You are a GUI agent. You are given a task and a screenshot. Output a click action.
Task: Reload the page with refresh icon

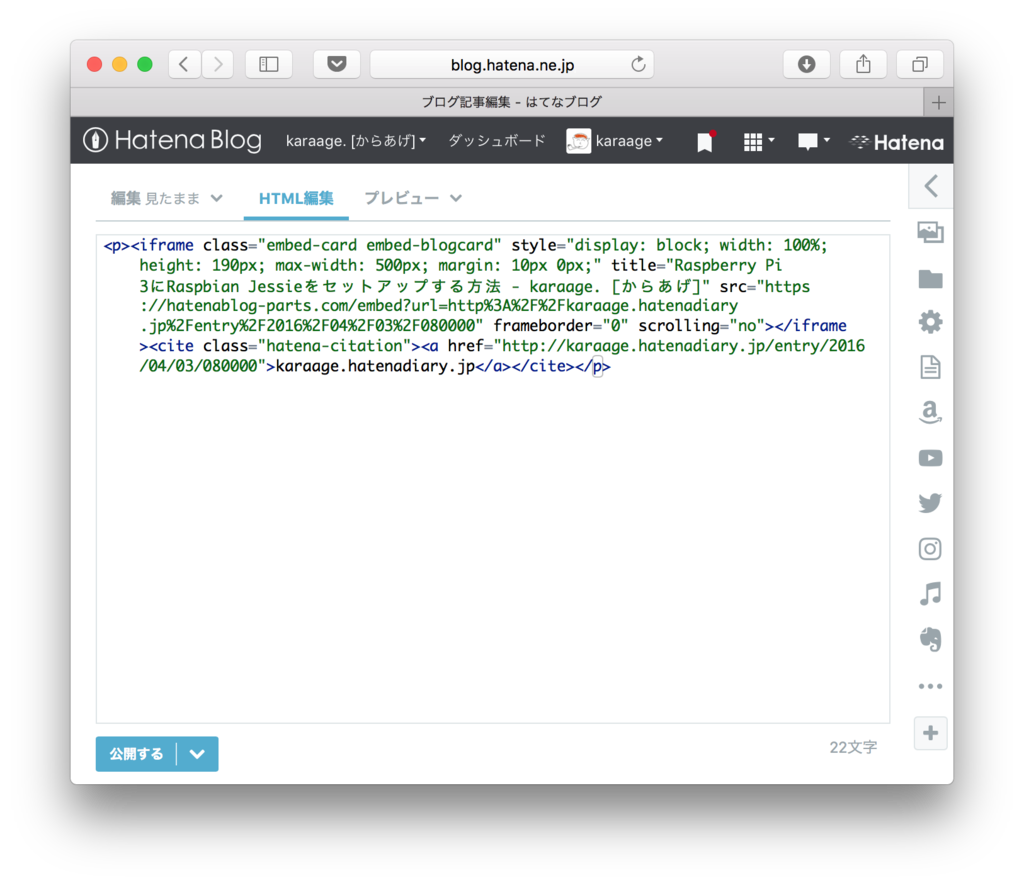point(638,64)
